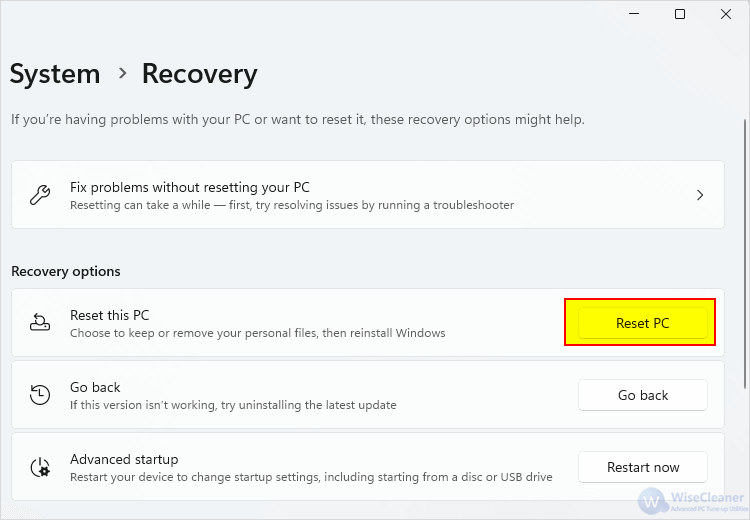The width and height of the screenshot is (750, 520).
Task: Click the vertical scrollbar on the right edge
Action: pyautogui.click(x=745, y=254)
